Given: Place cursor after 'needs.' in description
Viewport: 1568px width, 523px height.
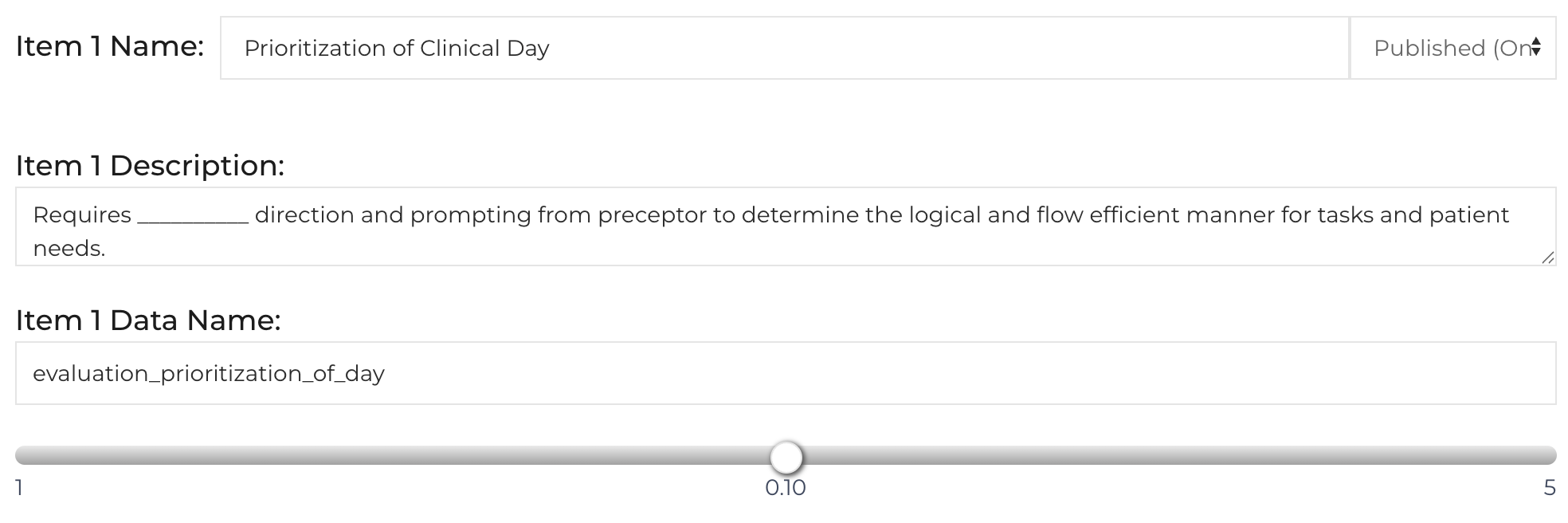Looking at the screenshot, I should [107, 249].
